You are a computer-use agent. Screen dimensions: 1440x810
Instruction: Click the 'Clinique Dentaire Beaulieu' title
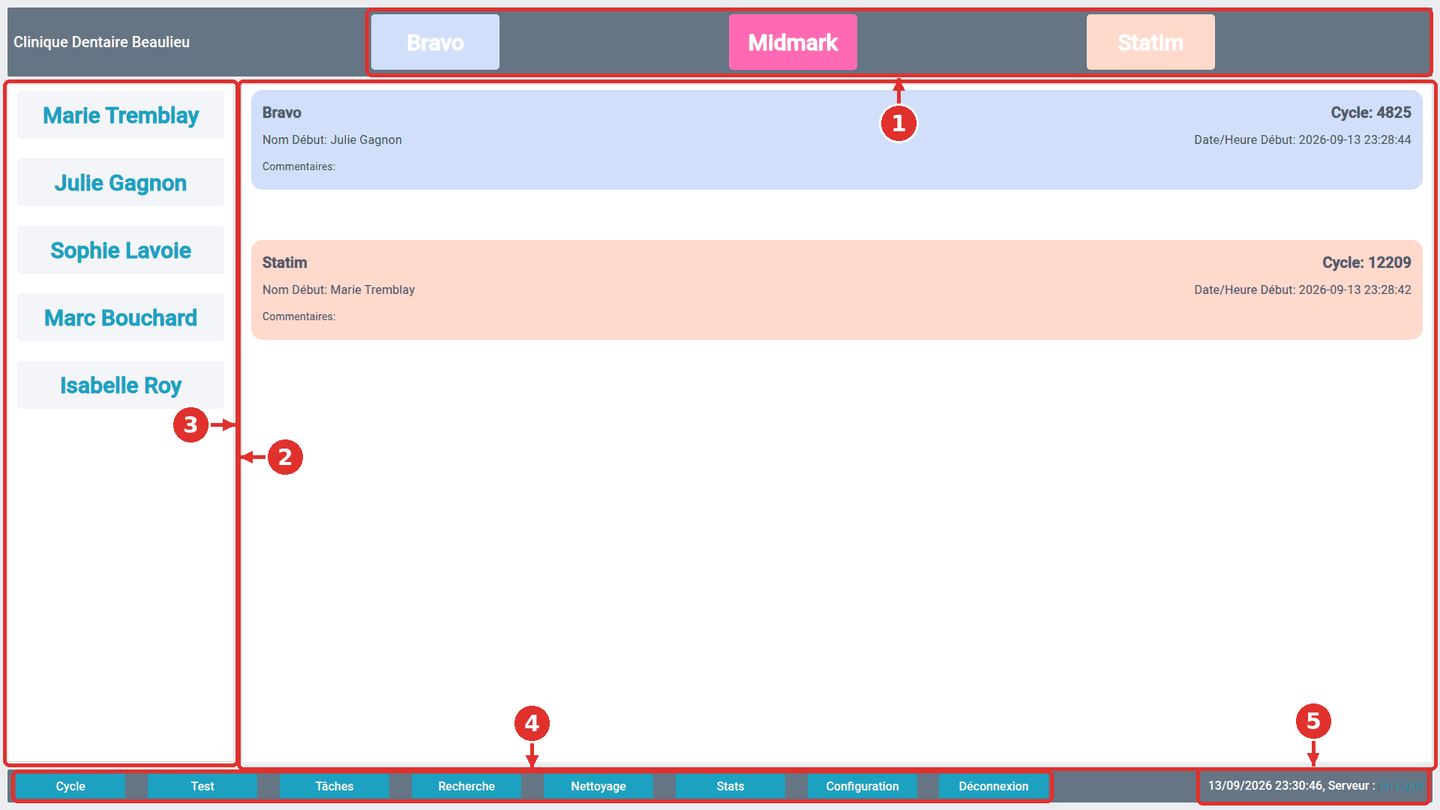[101, 42]
